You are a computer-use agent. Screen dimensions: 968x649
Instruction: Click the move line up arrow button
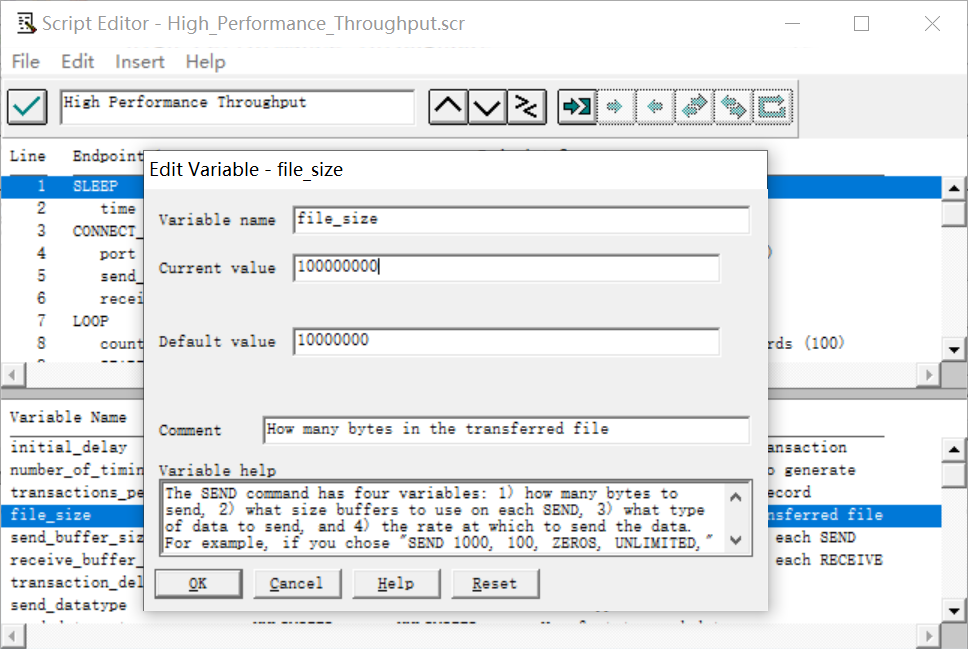pyautogui.click(x=448, y=107)
